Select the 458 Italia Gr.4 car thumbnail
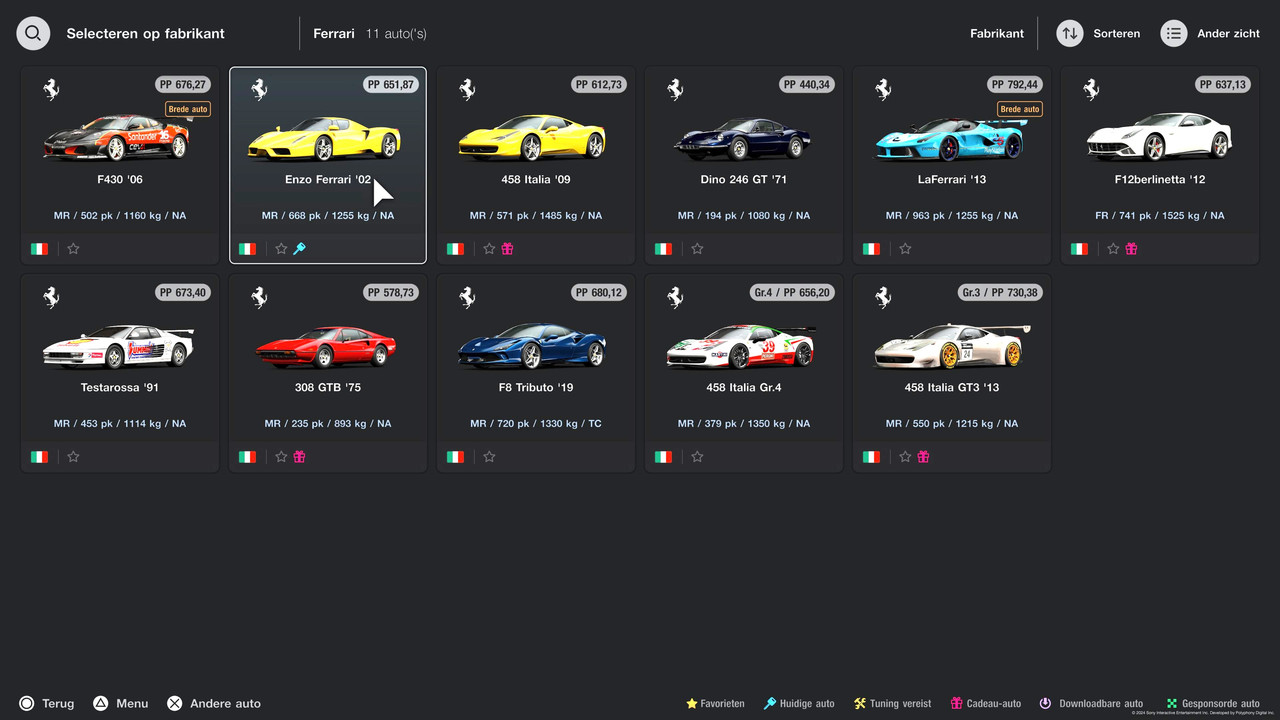1280x720 pixels. click(x=741, y=346)
